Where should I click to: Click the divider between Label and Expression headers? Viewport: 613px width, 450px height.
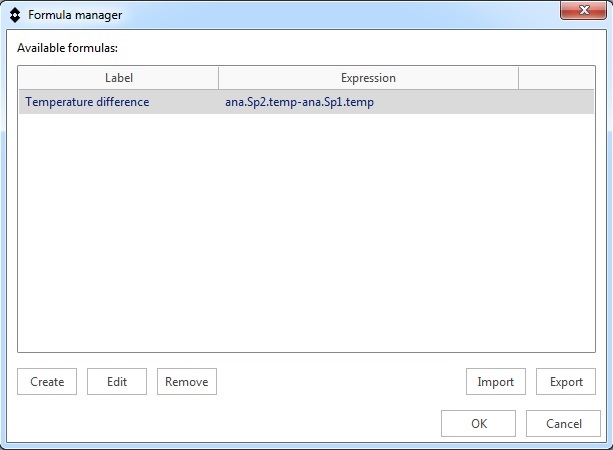pos(219,78)
